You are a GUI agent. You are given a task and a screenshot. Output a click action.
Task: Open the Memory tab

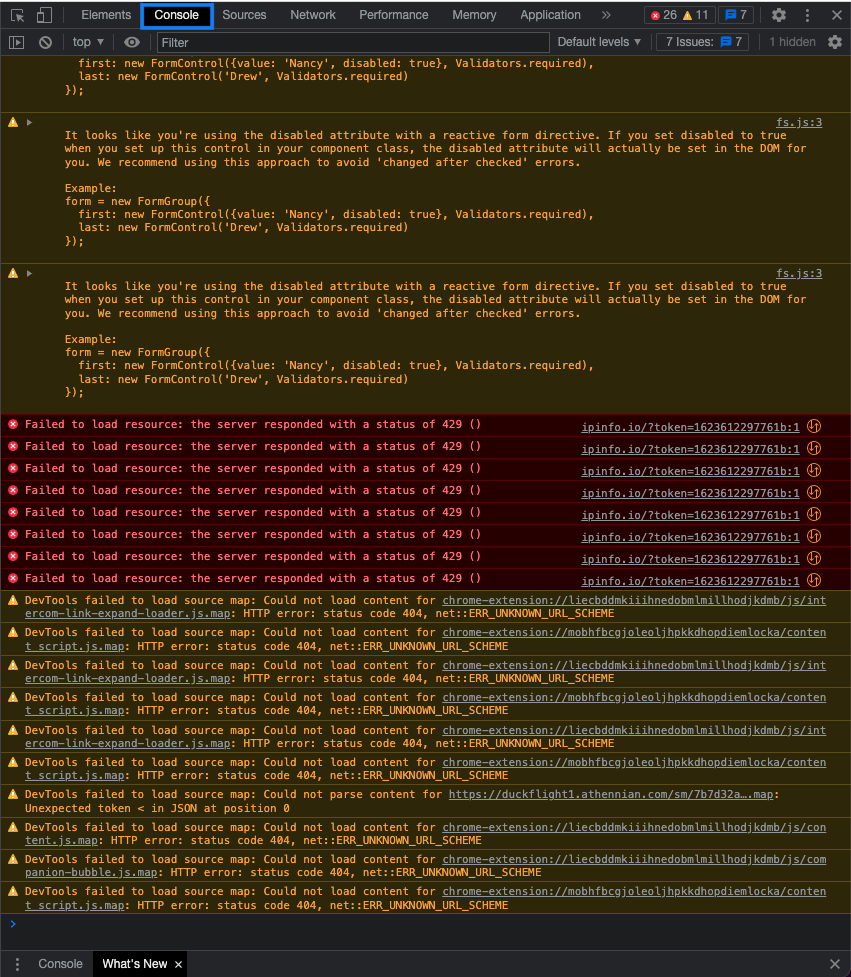(x=474, y=15)
